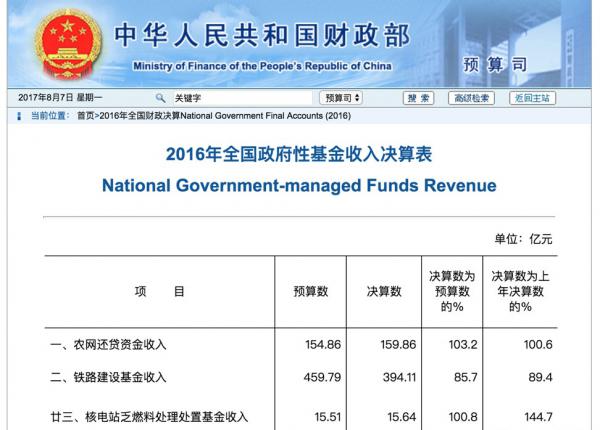This screenshot has width=600, height=430.
Task: Click the blue current-location marker icon
Action: tap(21, 116)
